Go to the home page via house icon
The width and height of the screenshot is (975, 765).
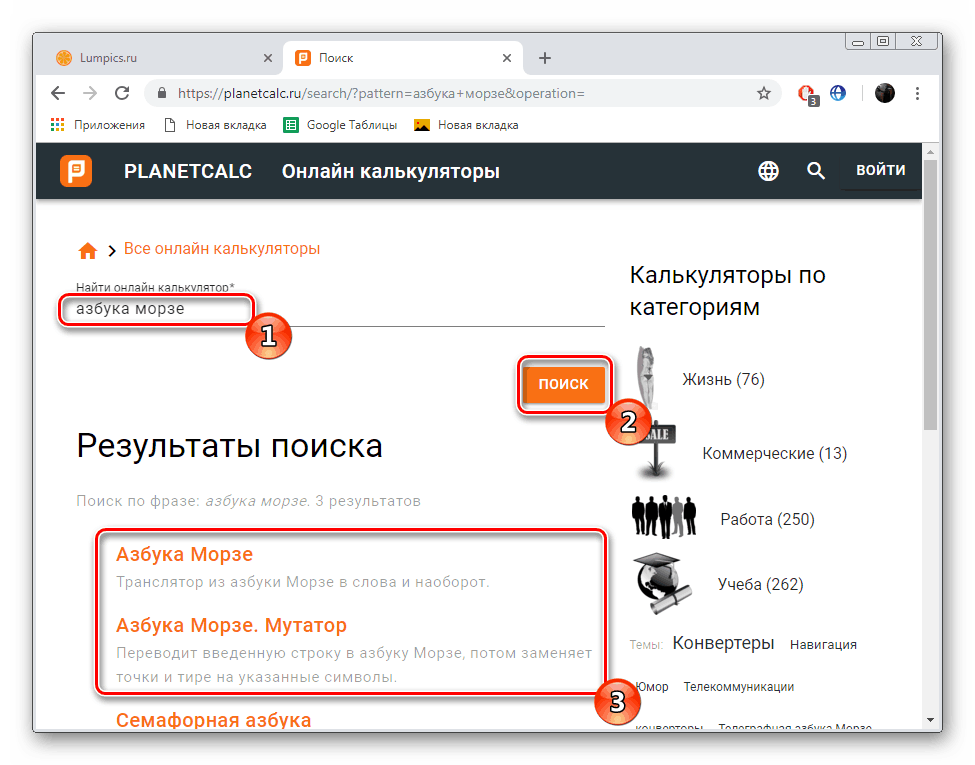88,250
